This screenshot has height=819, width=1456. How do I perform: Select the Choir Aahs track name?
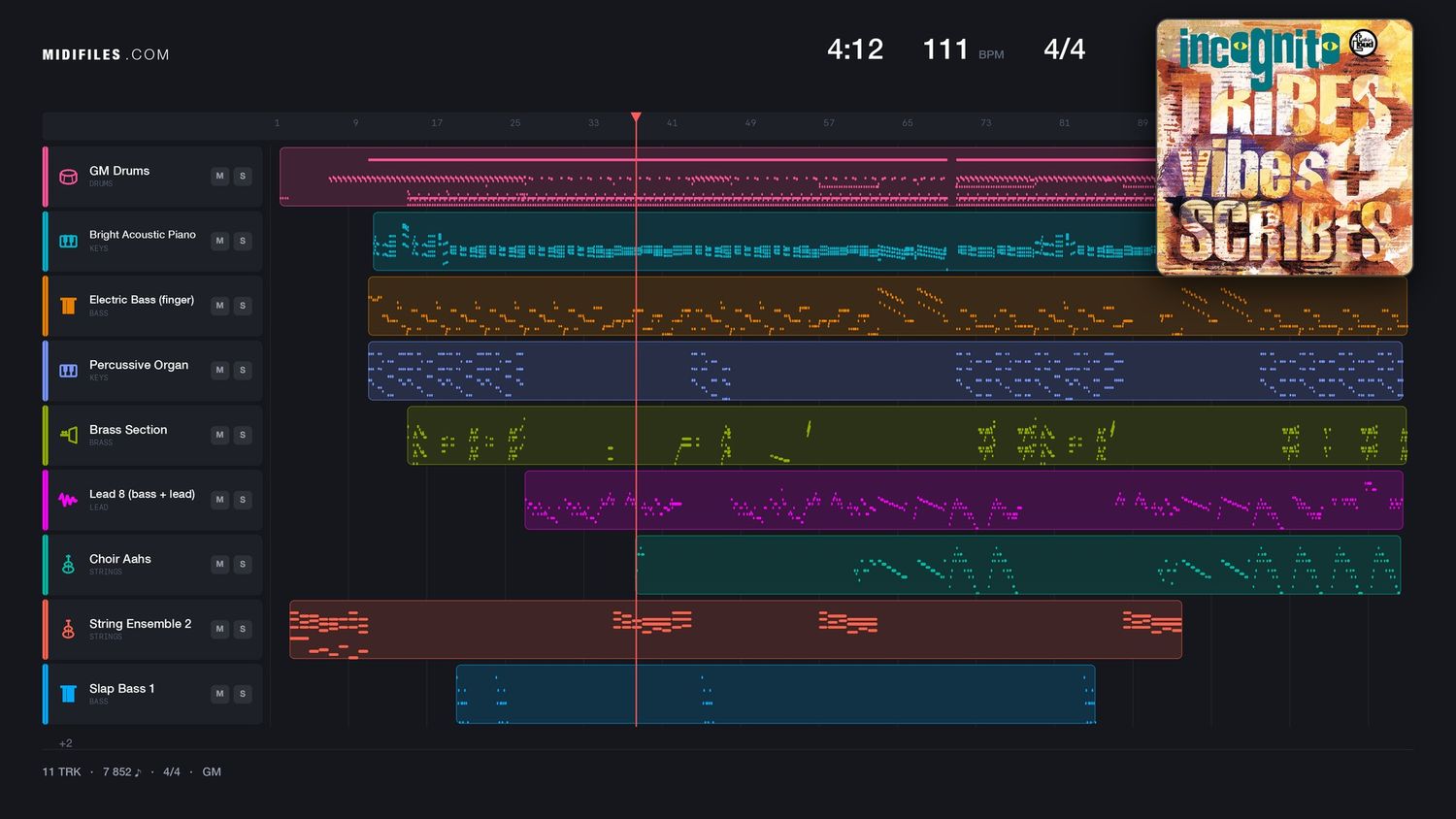(x=120, y=559)
